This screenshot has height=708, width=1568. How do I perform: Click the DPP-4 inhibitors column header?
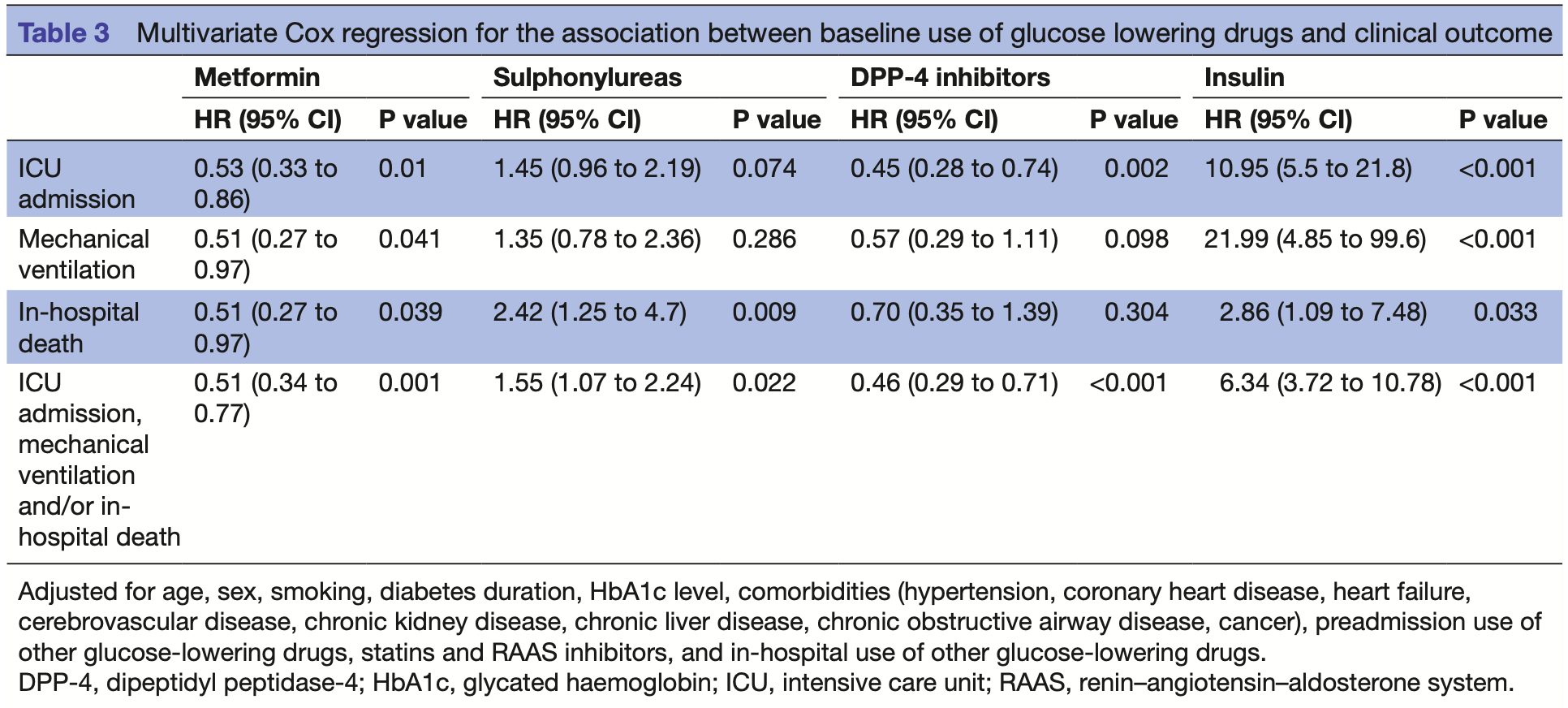pos(950,77)
